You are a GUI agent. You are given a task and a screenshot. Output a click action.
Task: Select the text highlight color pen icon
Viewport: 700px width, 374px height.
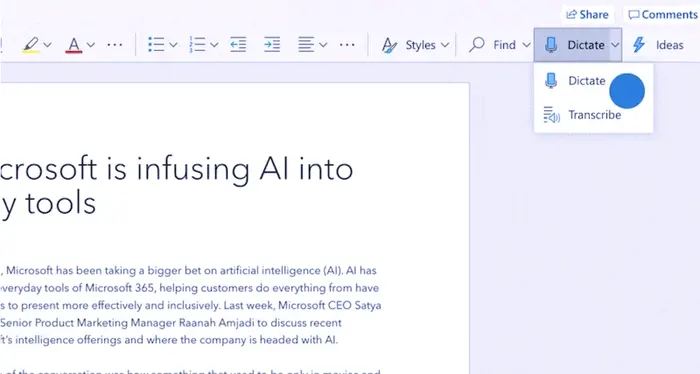[31, 45]
